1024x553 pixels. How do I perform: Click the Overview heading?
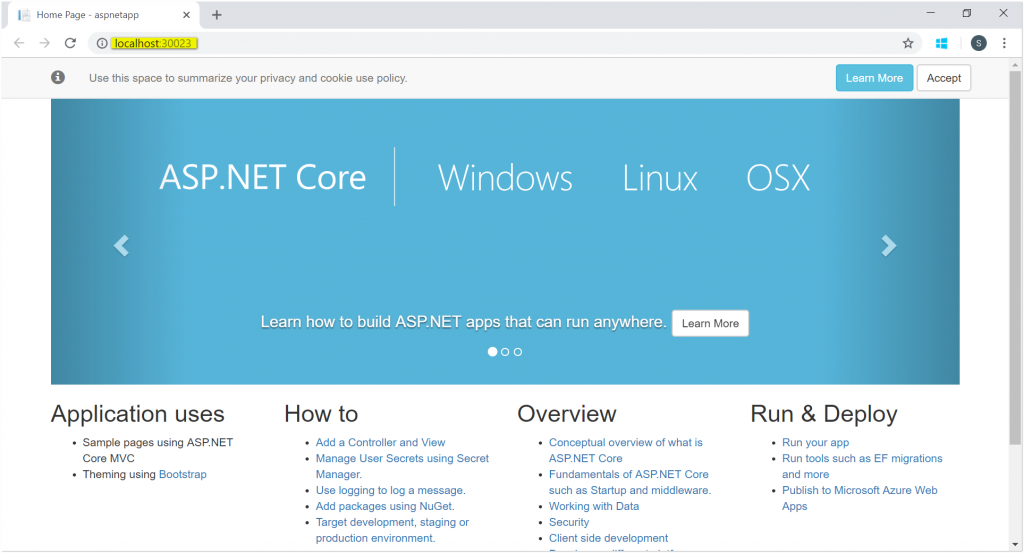567,414
